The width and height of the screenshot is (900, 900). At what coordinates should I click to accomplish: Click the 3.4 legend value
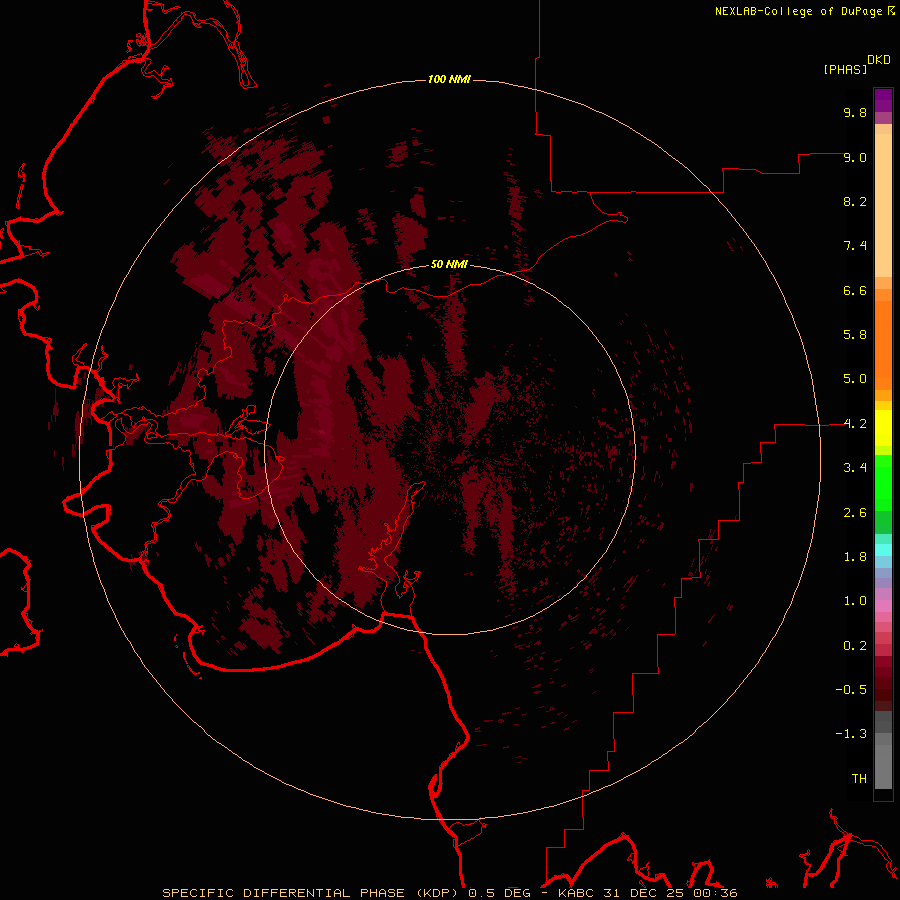click(x=855, y=468)
